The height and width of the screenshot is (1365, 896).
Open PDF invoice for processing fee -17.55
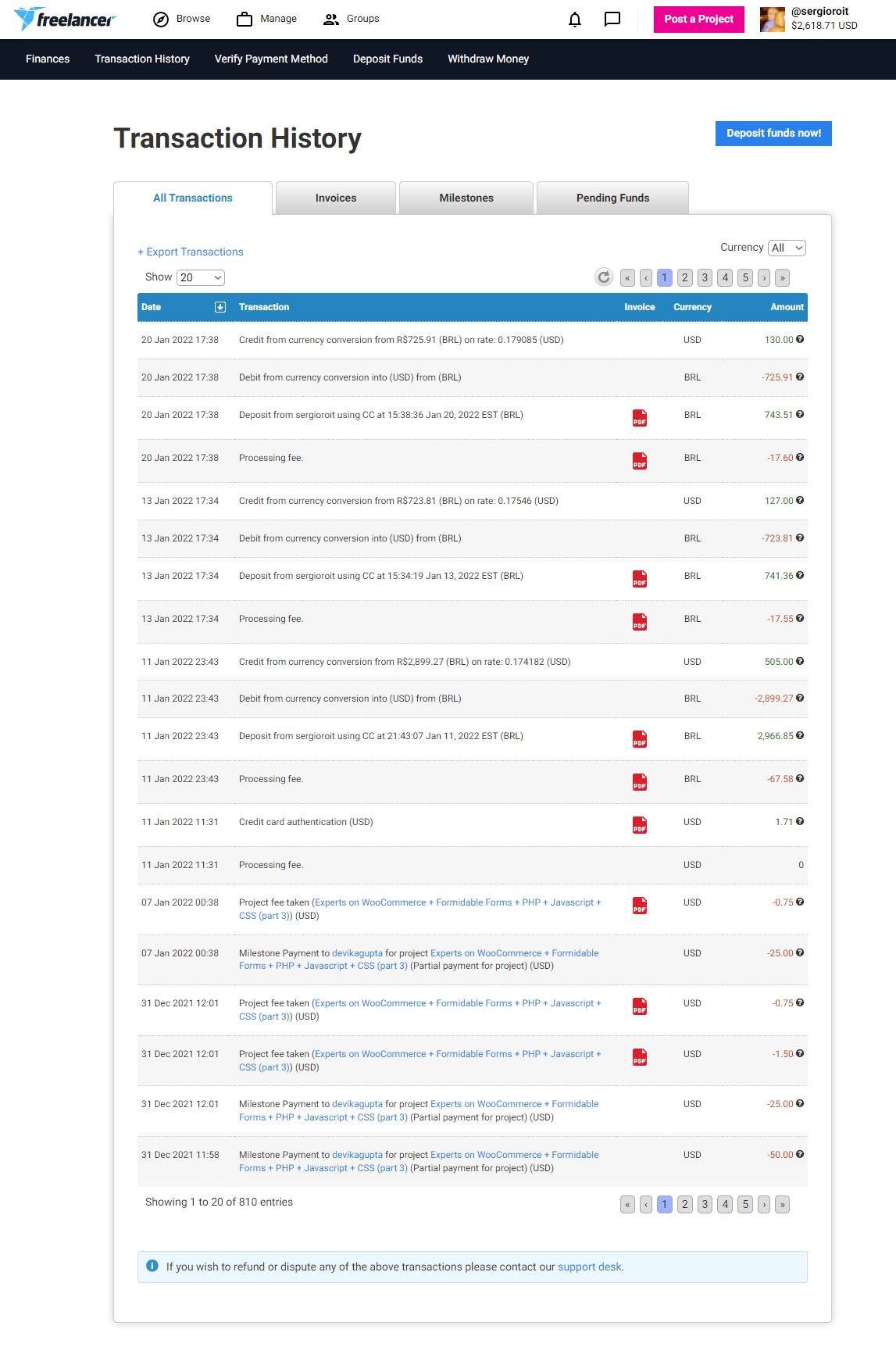coord(640,622)
